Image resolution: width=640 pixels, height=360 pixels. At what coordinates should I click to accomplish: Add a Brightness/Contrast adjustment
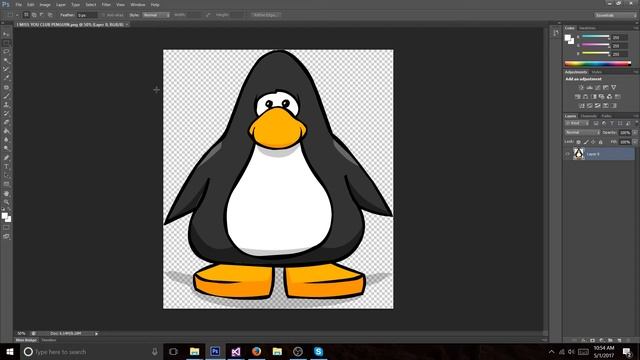click(581, 87)
